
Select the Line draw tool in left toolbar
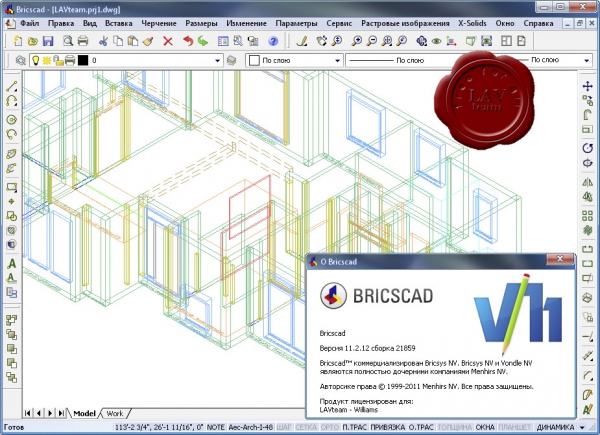coord(11,87)
